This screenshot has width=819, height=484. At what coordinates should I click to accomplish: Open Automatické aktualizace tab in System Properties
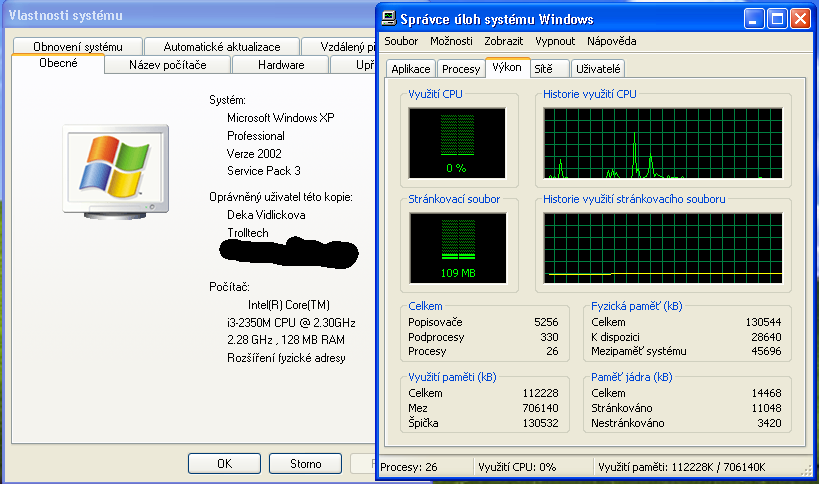tap(222, 46)
